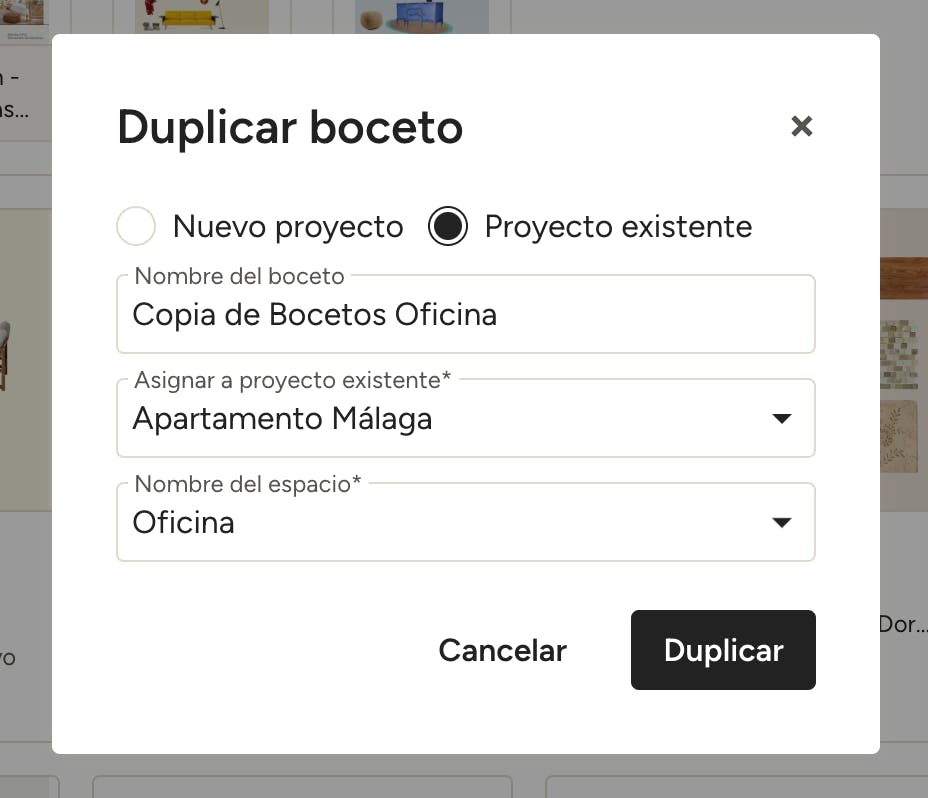Confirm with the Duplicar button
Image resolution: width=928 pixels, height=798 pixels.
(x=723, y=650)
